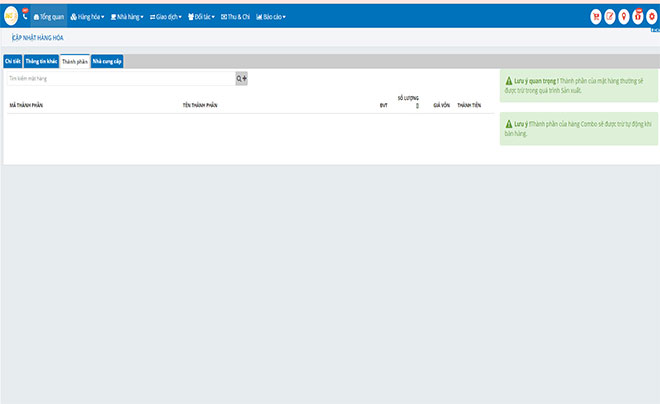Click the app logo in top-left corner

point(9,16)
